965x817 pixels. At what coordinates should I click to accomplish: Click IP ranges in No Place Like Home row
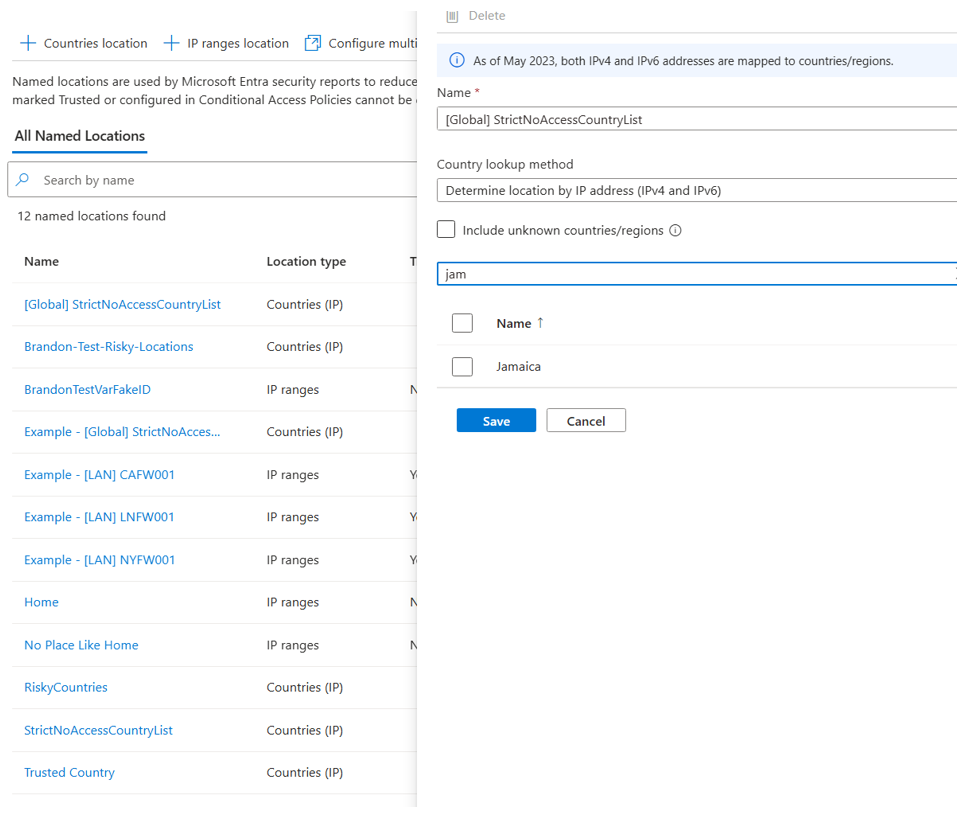[x=292, y=645]
